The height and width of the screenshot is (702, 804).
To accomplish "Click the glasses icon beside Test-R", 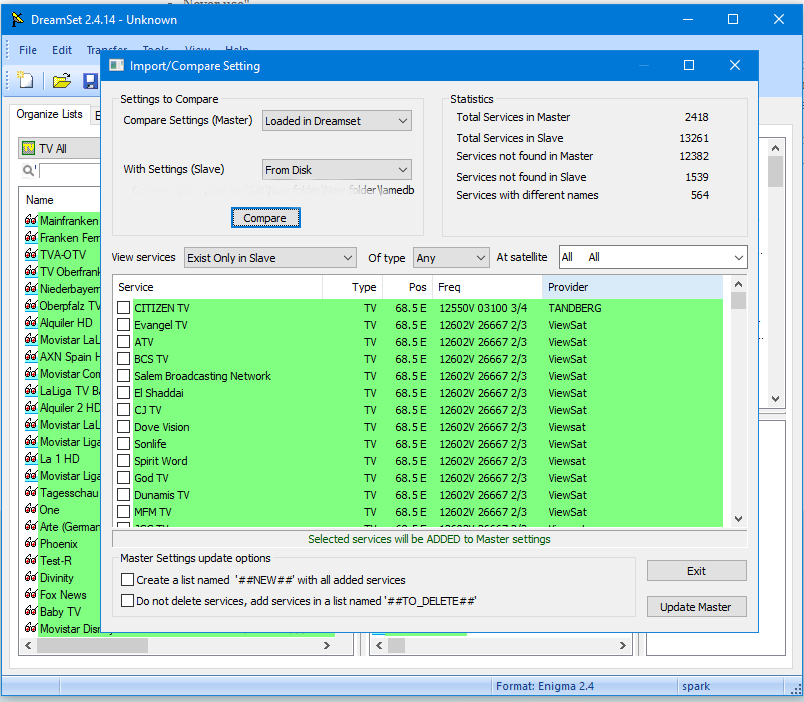I will [x=31, y=560].
